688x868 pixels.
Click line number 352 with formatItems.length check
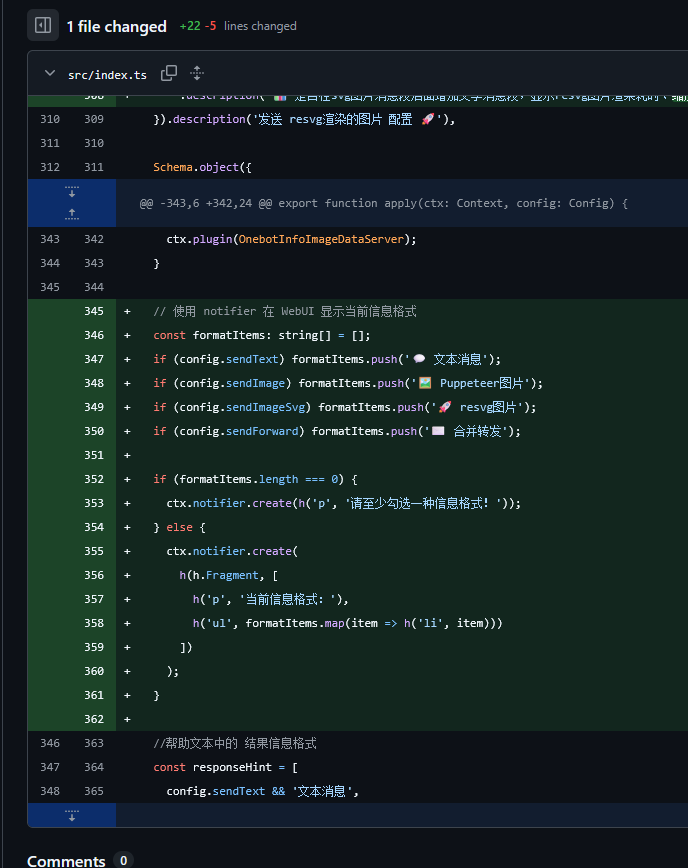[94, 479]
